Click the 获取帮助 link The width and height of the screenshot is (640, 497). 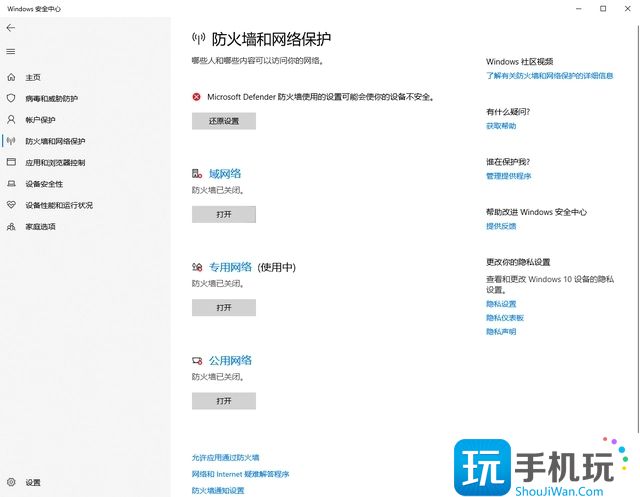[501, 126]
